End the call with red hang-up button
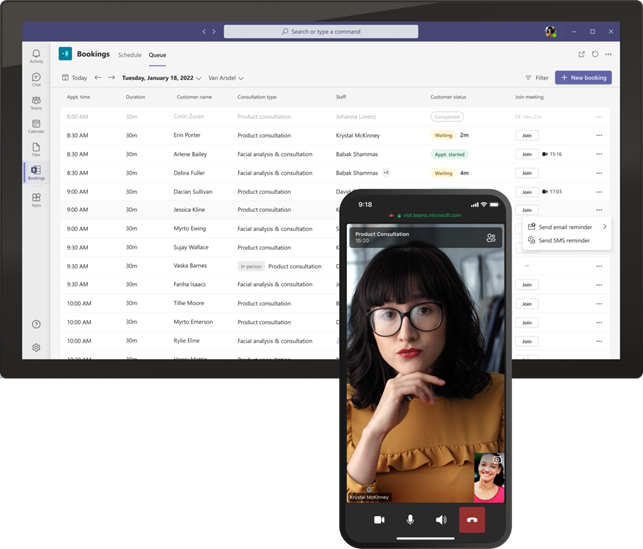The image size is (643, 549). [472, 520]
